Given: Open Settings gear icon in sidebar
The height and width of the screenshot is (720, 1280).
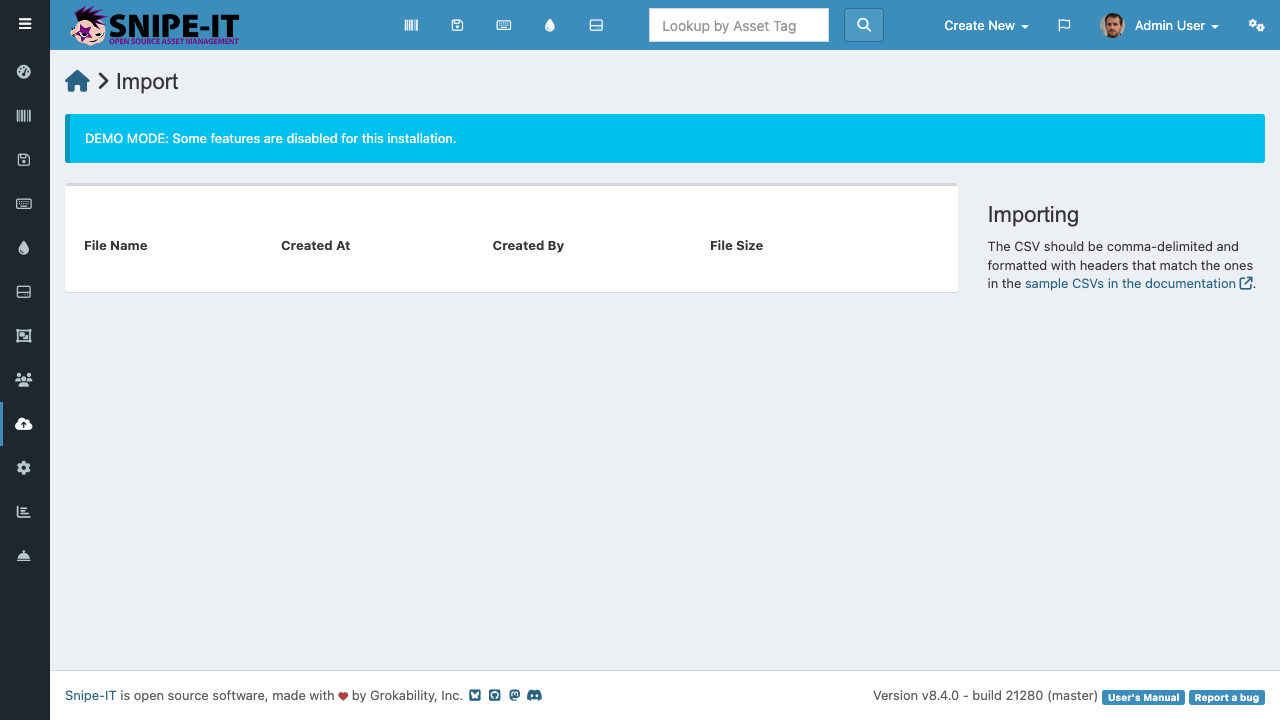Looking at the screenshot, I should [x=24, y=468].
